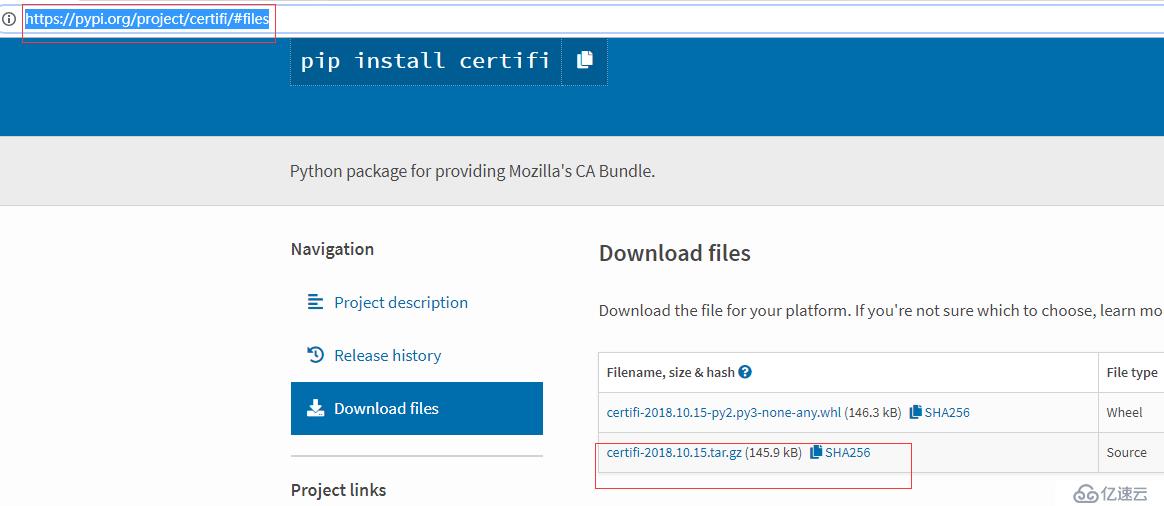This screenshot has width=1164, height=506.
Task: Click the Project description list icon
Action: (315, 302)
